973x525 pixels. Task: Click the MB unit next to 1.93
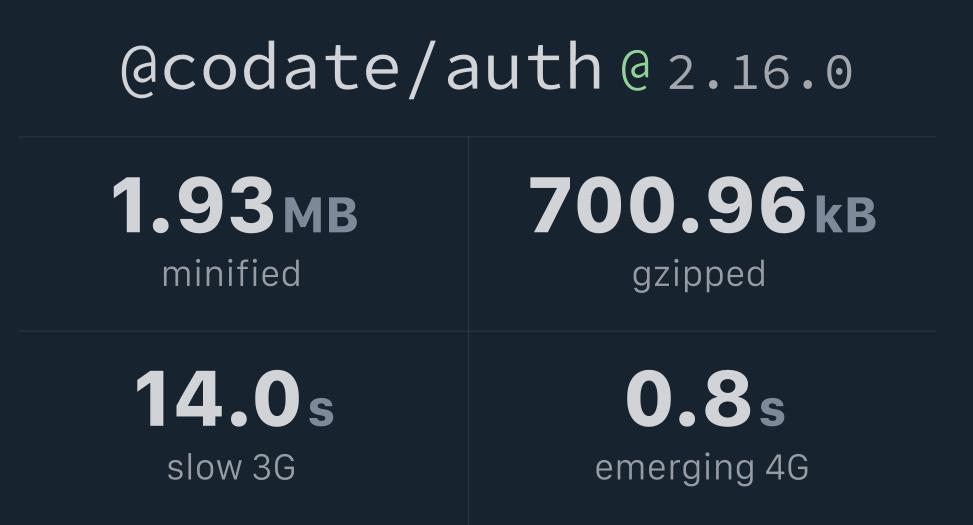[321, 215]
